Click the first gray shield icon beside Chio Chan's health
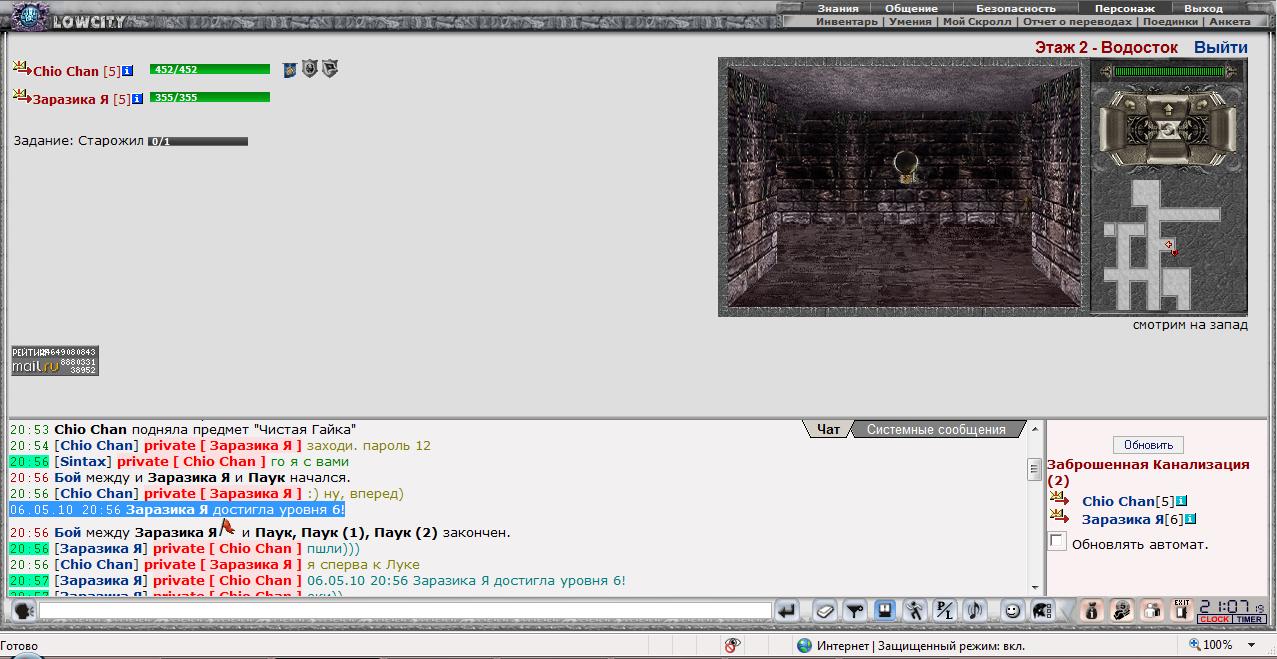1277x659 pixels. coord(310,69)
